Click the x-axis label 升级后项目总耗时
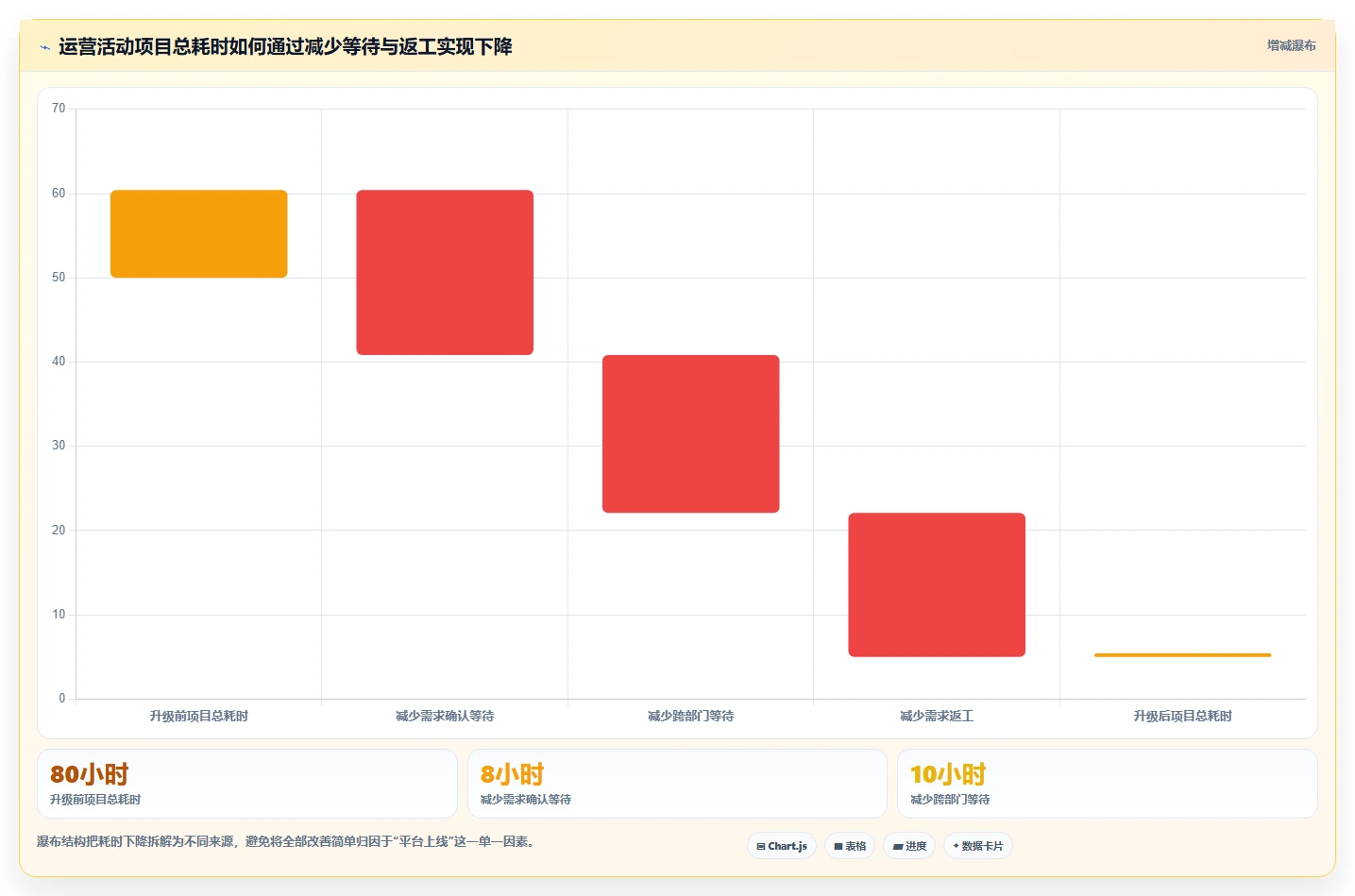Image resolution: width=1355 pixels, height=896 pixels. click(1183, 716)
